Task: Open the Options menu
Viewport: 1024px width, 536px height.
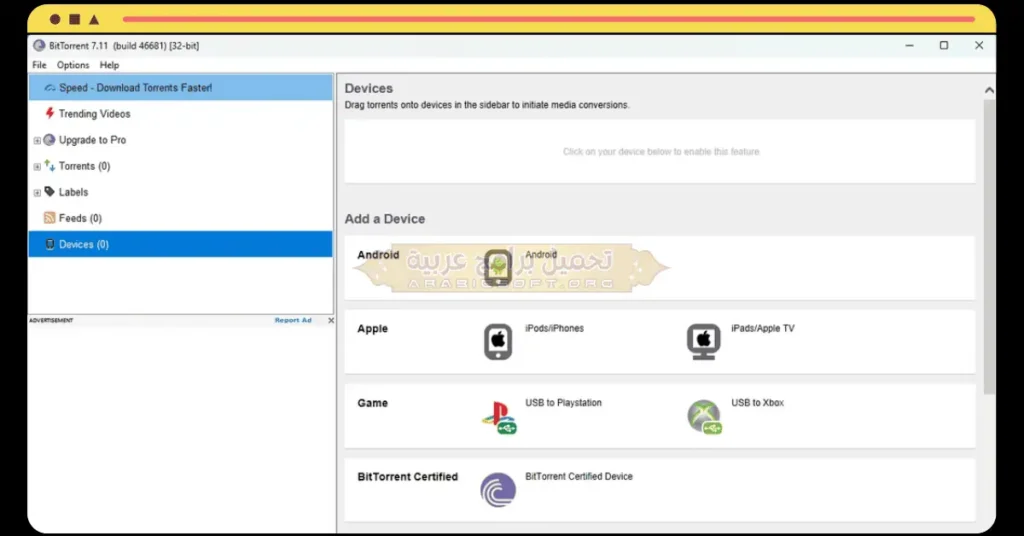Action: [72, 65]
